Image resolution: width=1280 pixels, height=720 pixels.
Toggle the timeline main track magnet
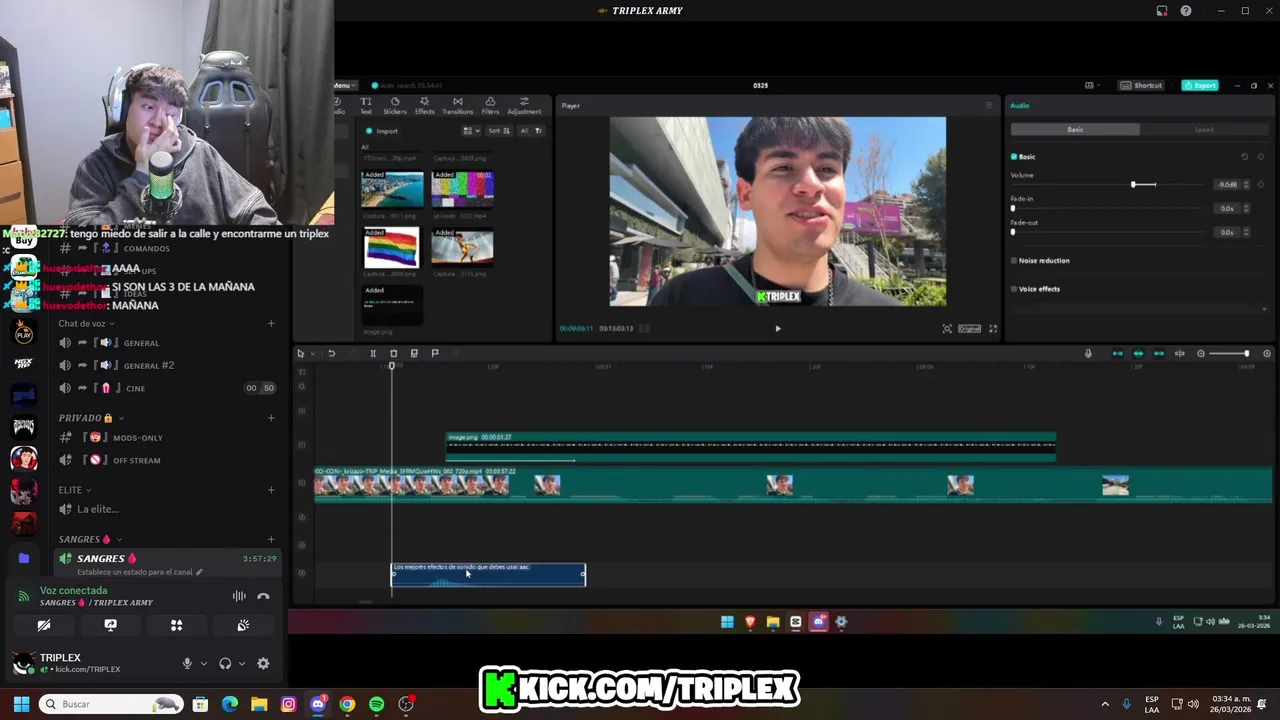pyautogui.click(x=1118, y=353)
